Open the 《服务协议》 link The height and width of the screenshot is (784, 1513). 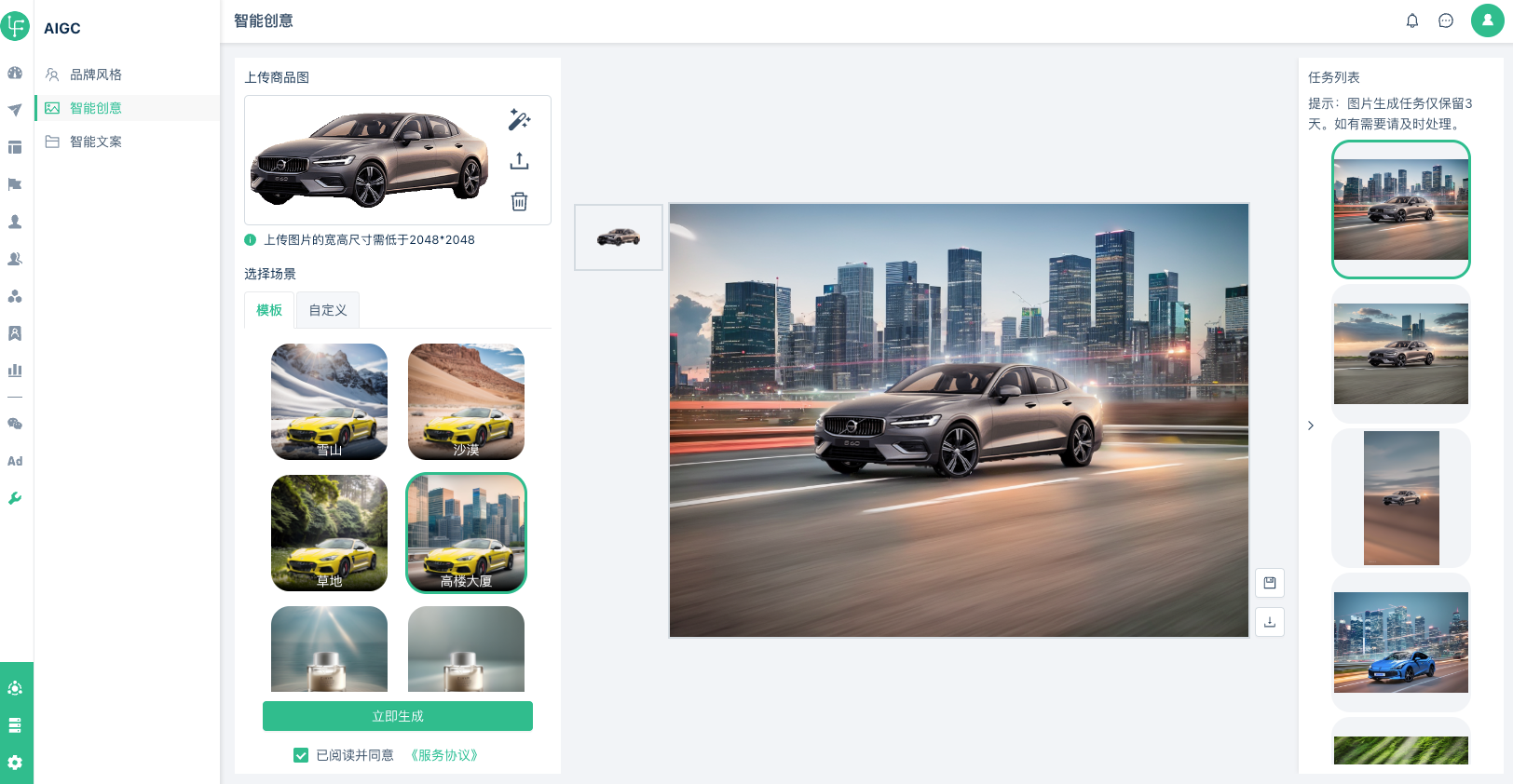coord(444,755)
